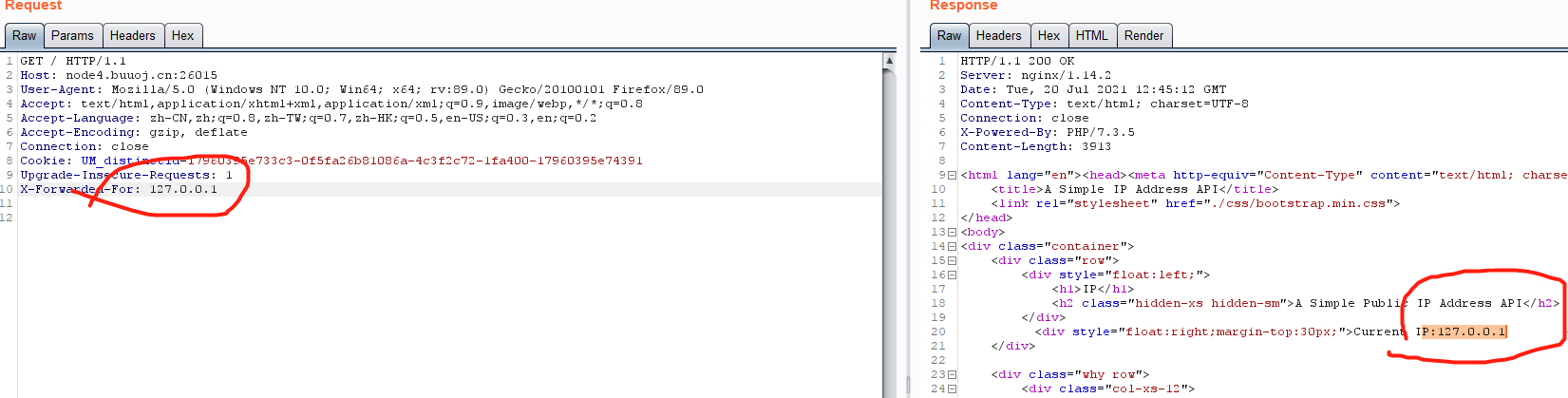The height and width of the screenshot is (398, 1568).
Task: Open the Response Headers tab
Action: click(999, 36)
